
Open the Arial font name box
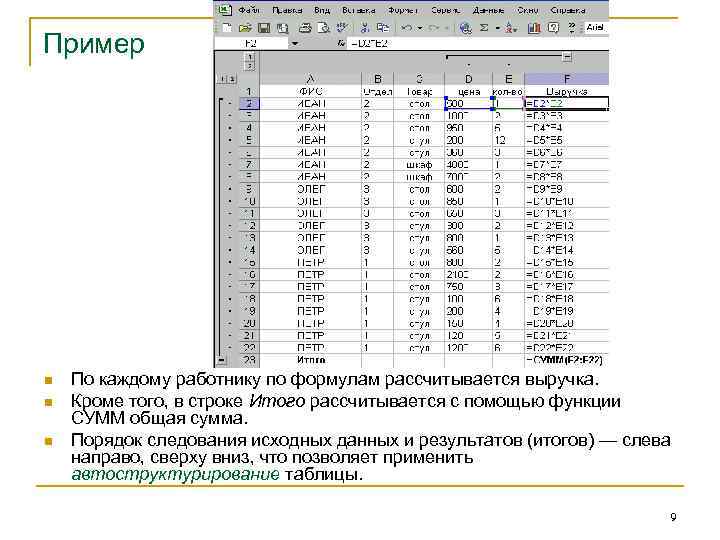click(596, 28)
